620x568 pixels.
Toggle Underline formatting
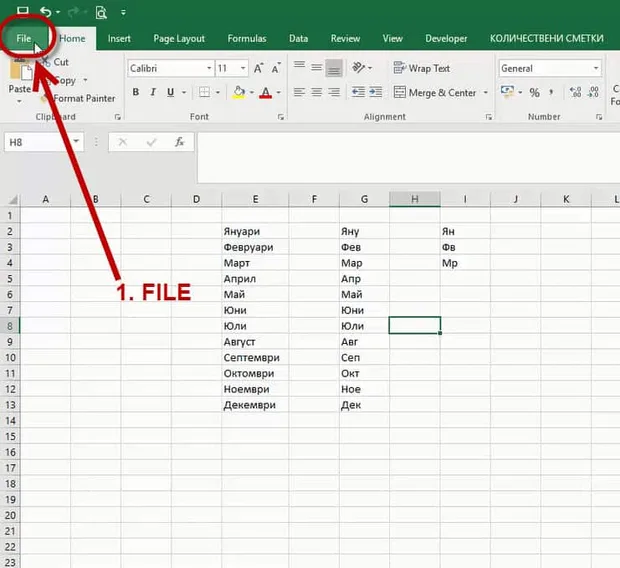click(170, 92)
